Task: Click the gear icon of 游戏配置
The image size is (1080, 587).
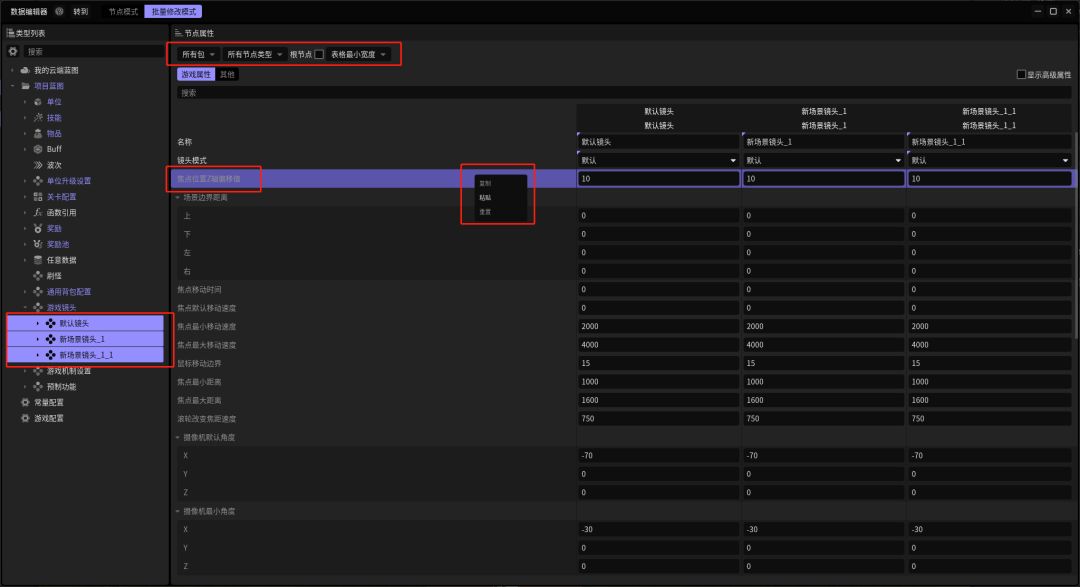Action: pyautogui.click(x=25, y=418)
